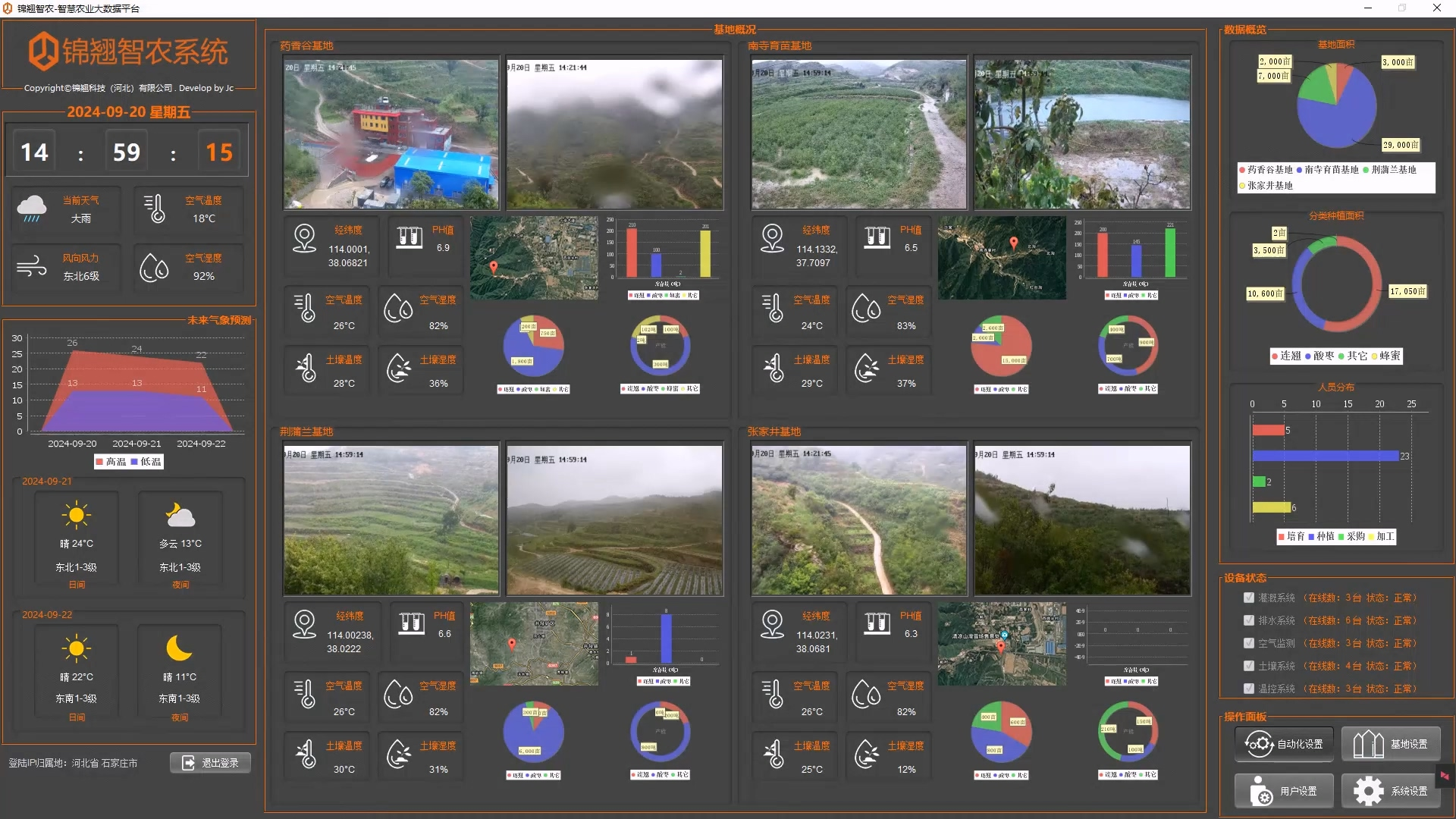Screen dimensions: 1456x819
Task: Click the moon icon for 2024-09-22 night
Action: (x=180, y=648)
